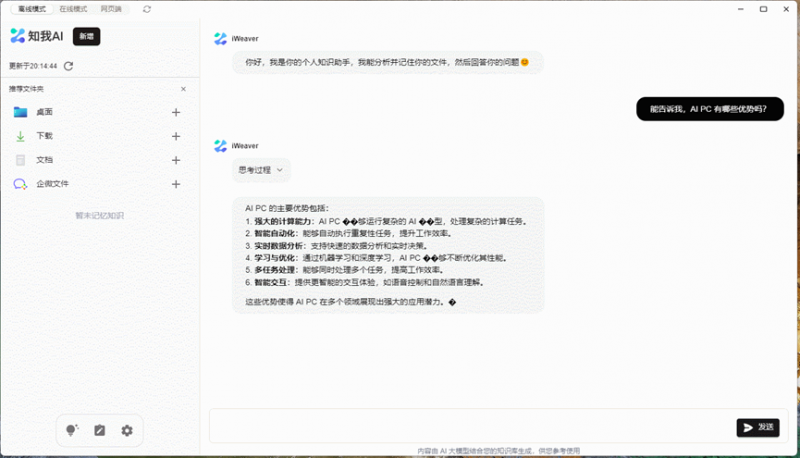Click the chat message input field

pyautogui.click(x=470, y=427)
